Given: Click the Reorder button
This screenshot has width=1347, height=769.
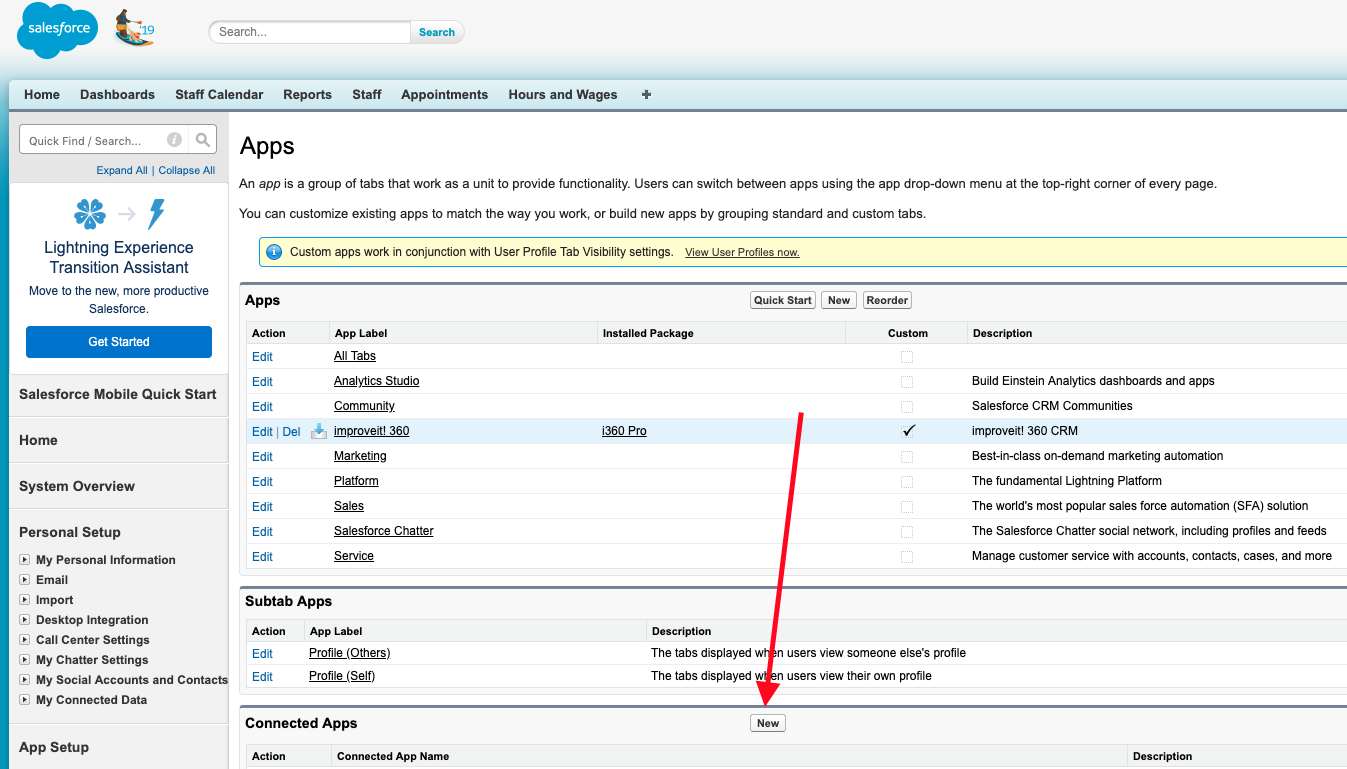Looking at the screenshot, I should (x=887, y=300).
